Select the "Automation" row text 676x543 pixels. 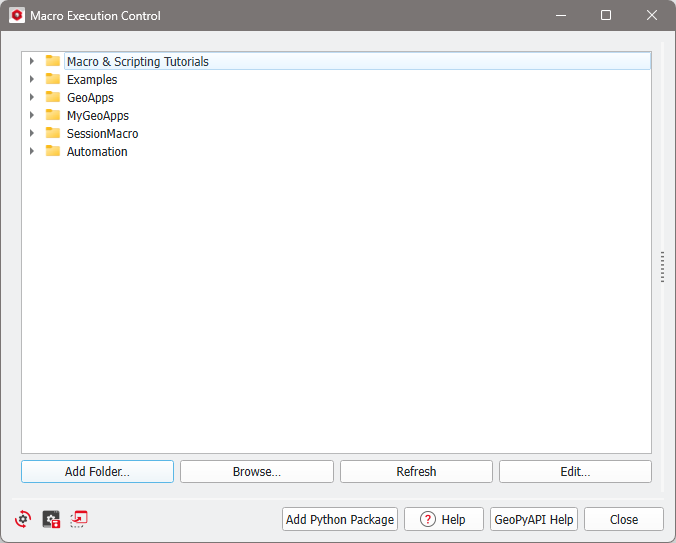coord(97,152)
